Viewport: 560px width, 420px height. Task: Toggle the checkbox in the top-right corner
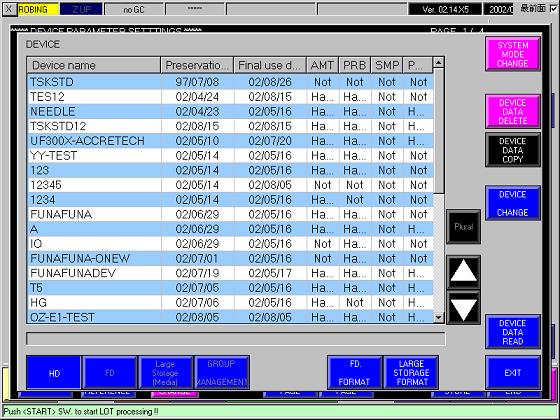coord(554,8)
